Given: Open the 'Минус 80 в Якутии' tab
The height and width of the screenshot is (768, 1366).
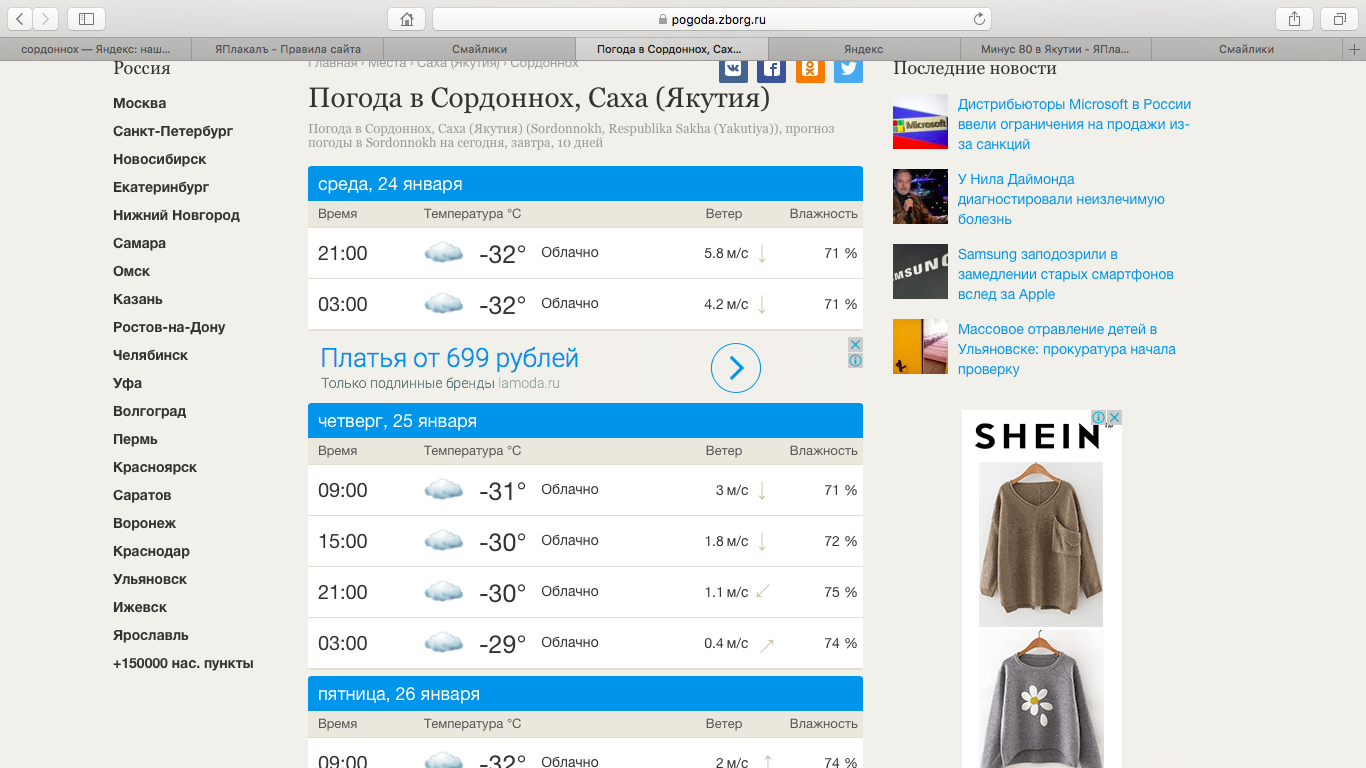Looking at the screenshot, I should pos(1055,49).
